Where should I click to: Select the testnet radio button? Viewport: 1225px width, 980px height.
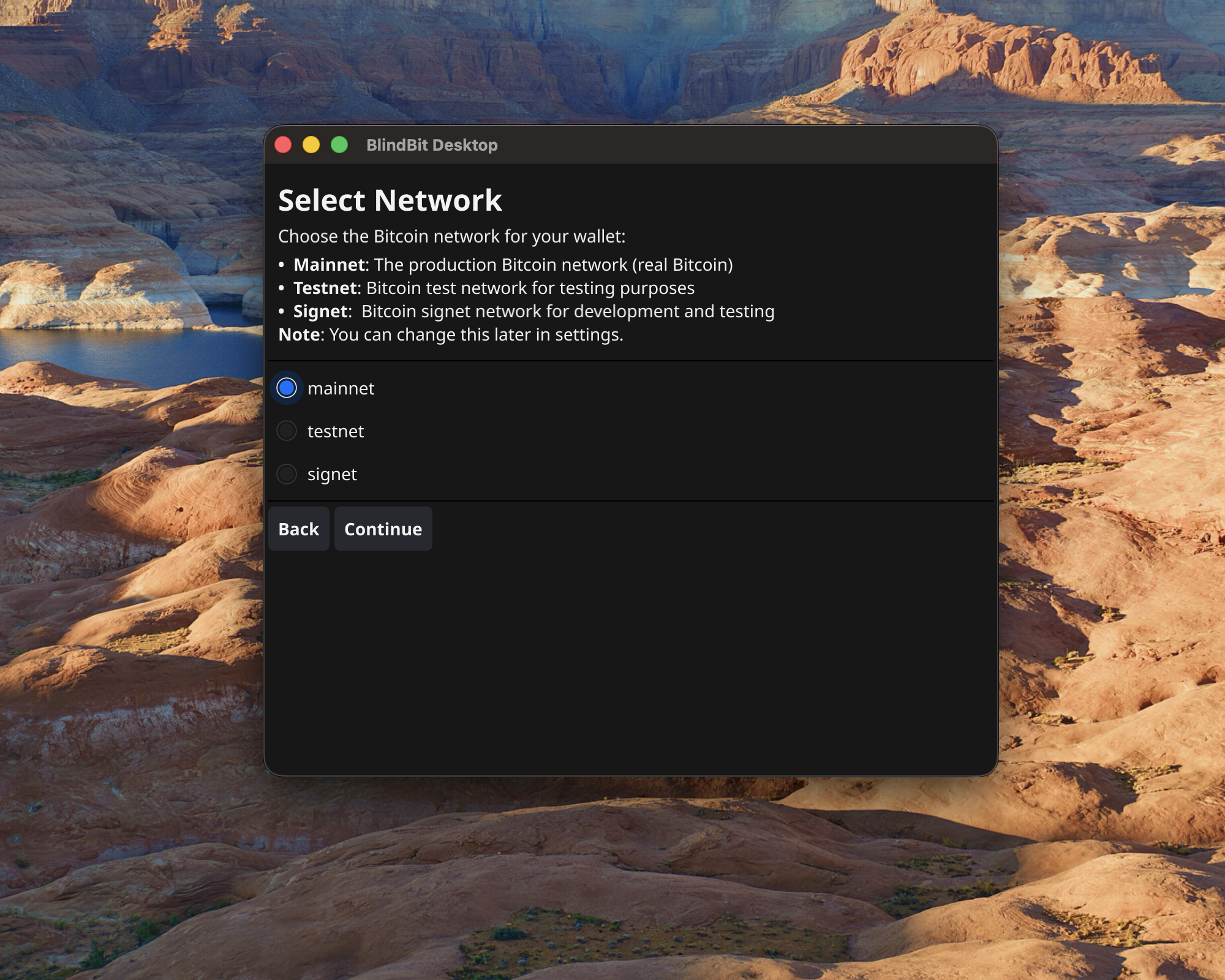click(286, 431)
